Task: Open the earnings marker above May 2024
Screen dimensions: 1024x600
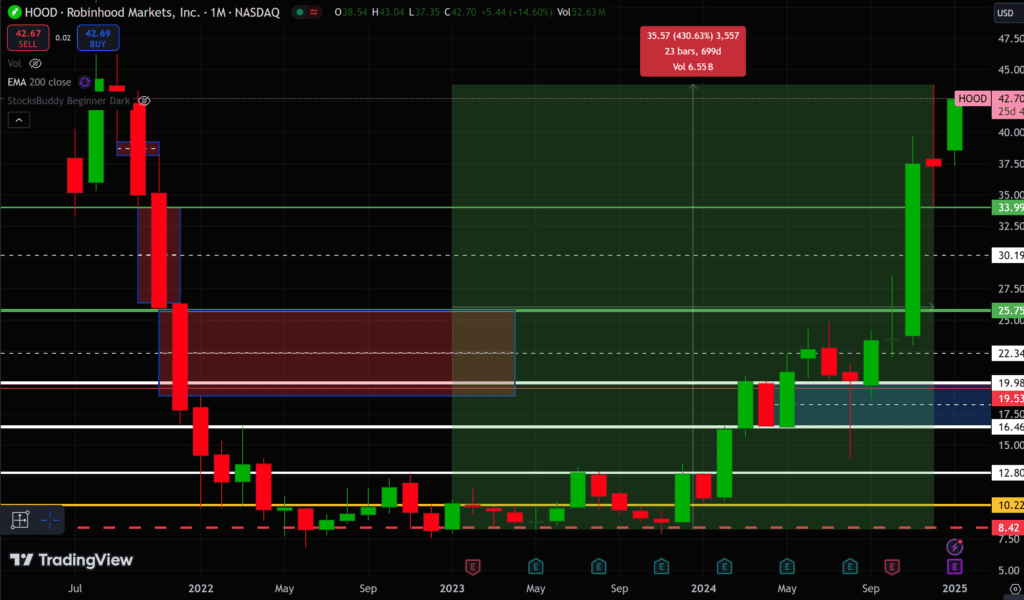Action: coord(787,566)
